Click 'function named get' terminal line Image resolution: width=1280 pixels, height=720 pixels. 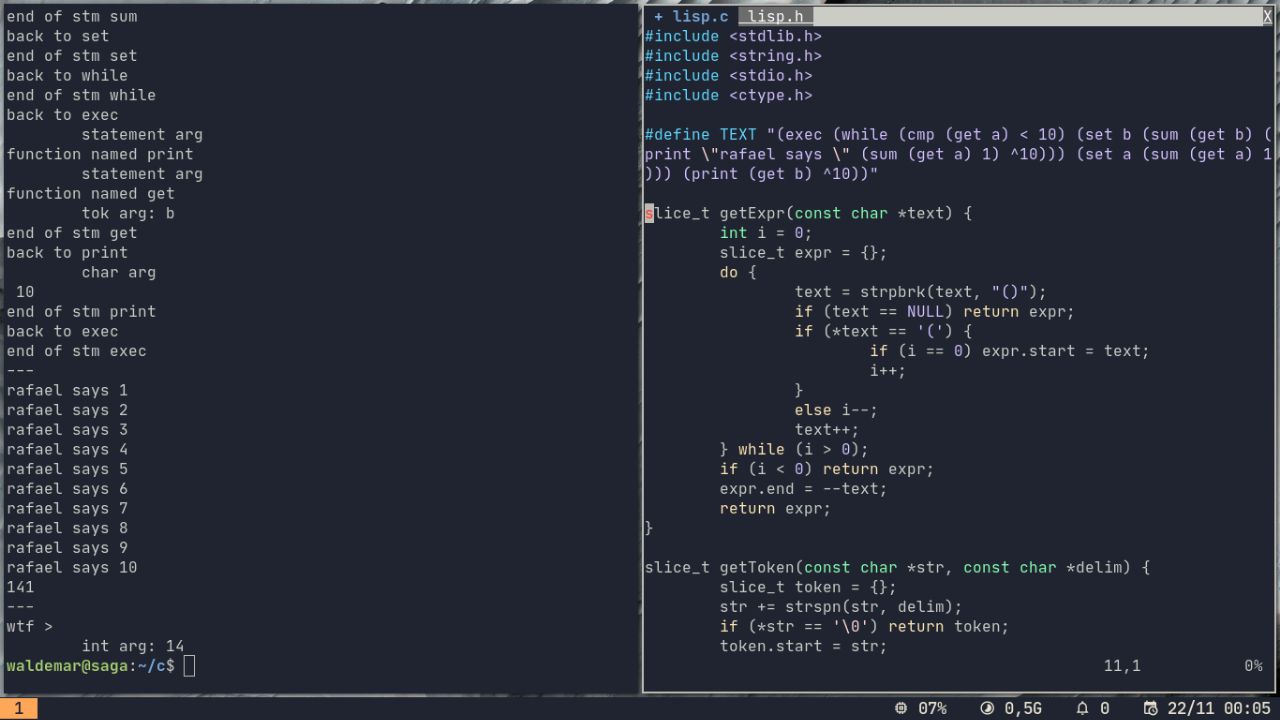[91, 194]
